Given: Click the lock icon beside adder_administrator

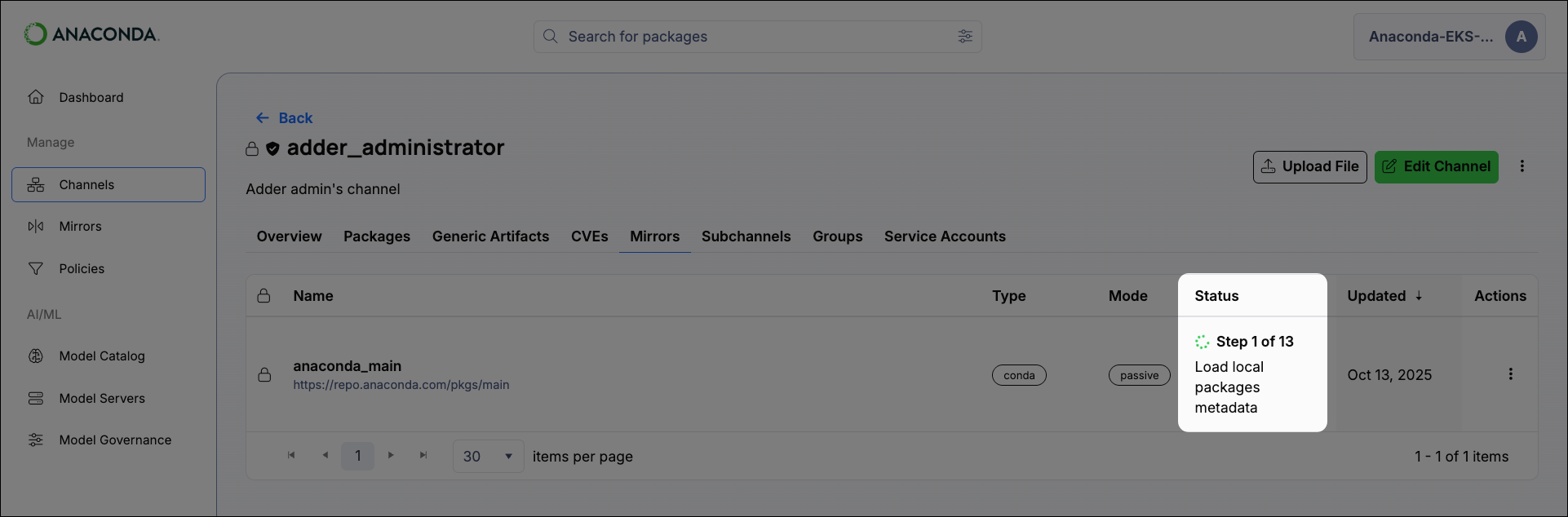Looking at the screenshot, I should [x=252, y=149].
